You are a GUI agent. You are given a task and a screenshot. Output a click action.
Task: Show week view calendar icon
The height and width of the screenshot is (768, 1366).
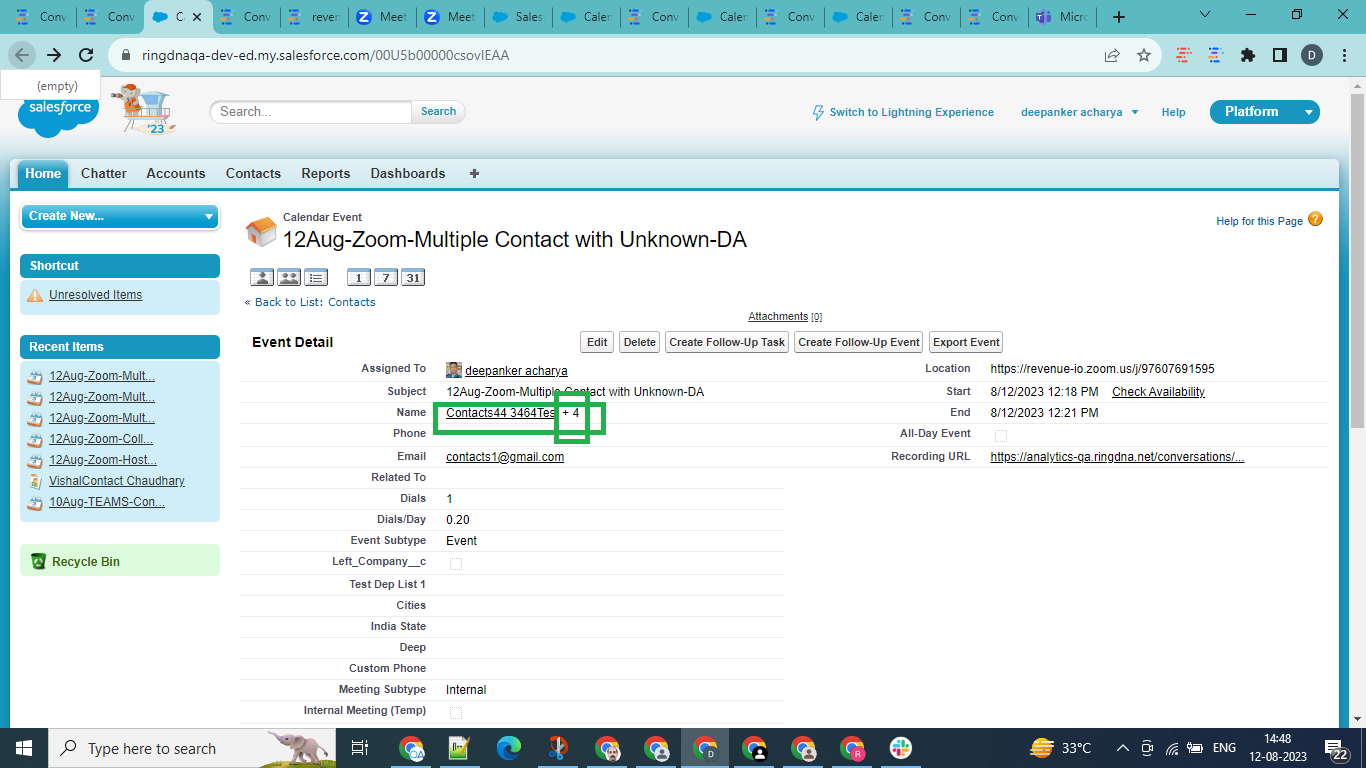[386, 278]
